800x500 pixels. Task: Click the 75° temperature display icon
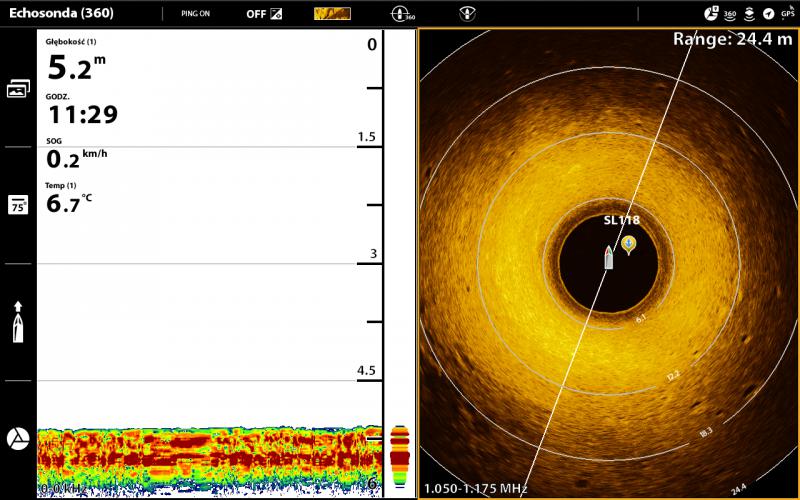(18, 205)
